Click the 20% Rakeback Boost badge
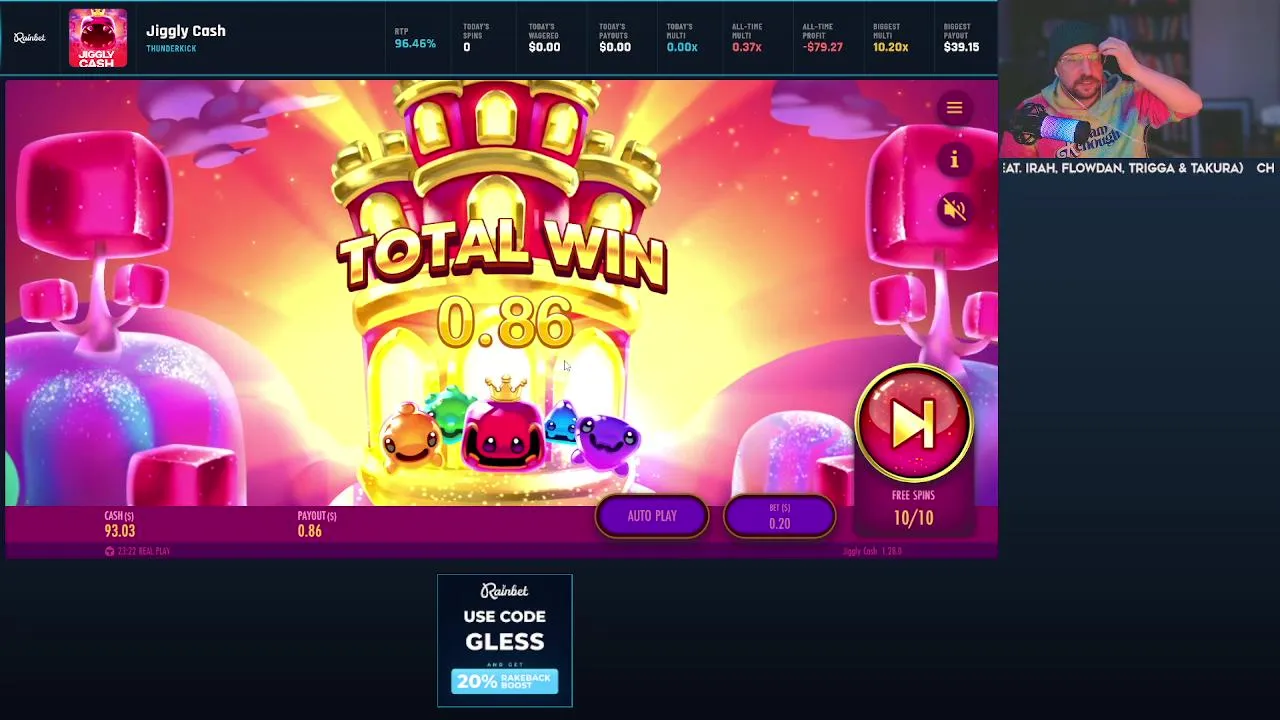The width and height of the screenshot is (1280, 720). 505,681
